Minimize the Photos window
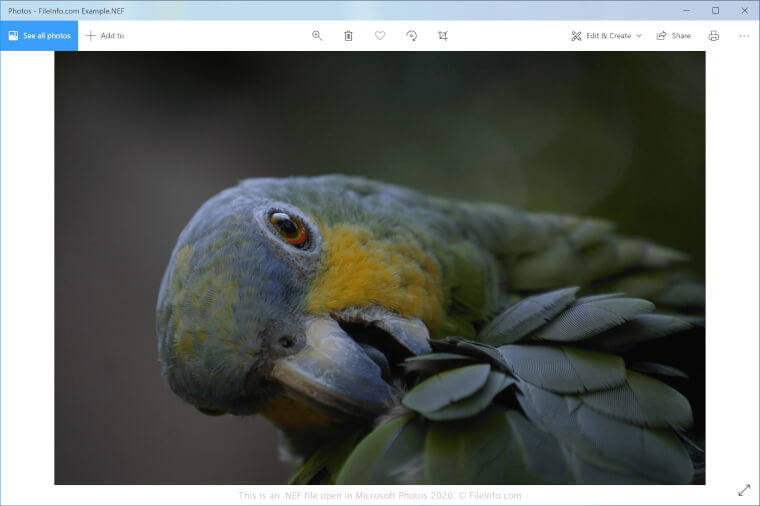Image resolution: width=760 pixels, height=506 pixels. pyautogui.click(x=686, y=10)
